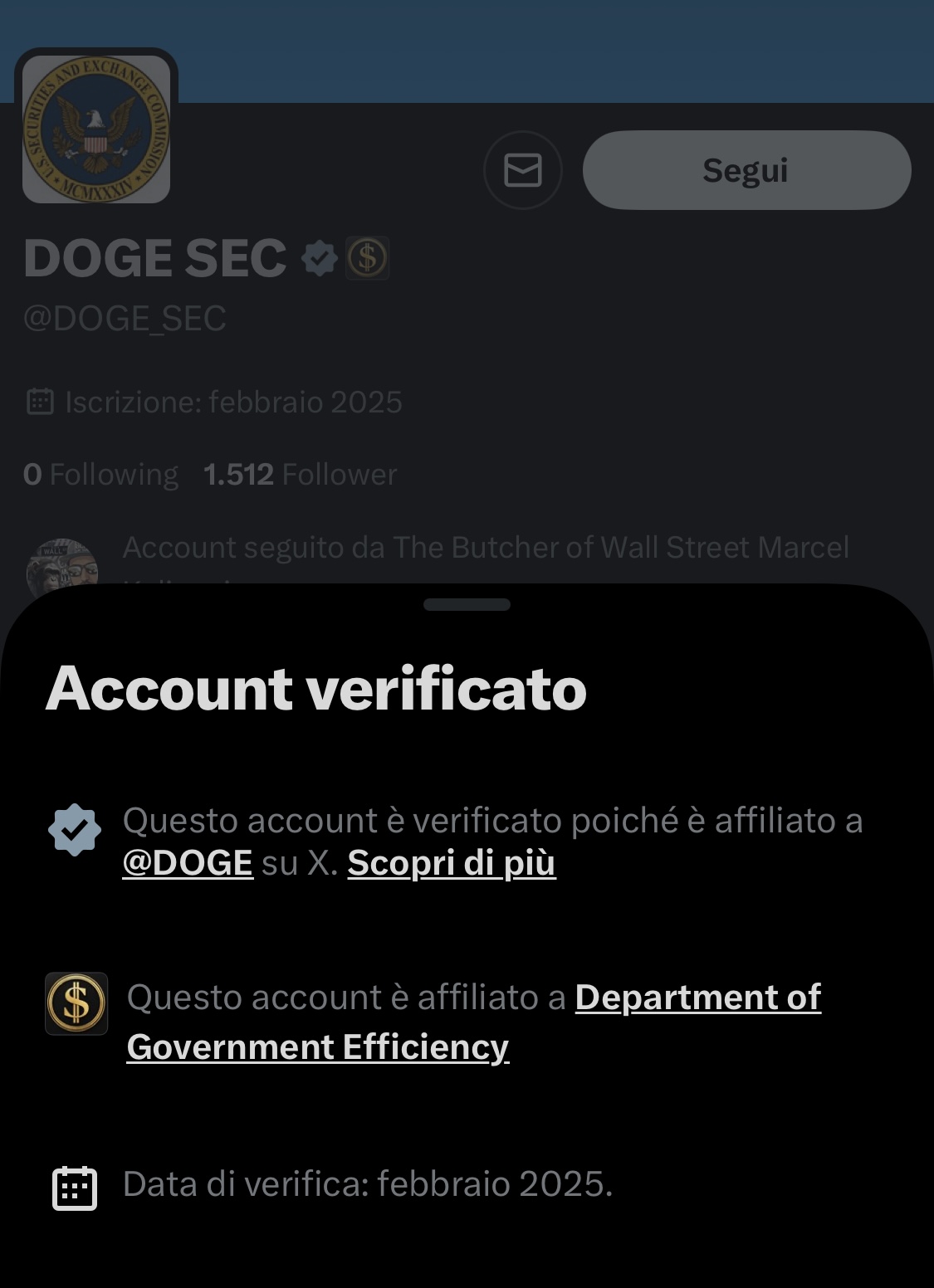934x1288 pixels.
Task: Open the @DOGE account link
Action: 188,863
